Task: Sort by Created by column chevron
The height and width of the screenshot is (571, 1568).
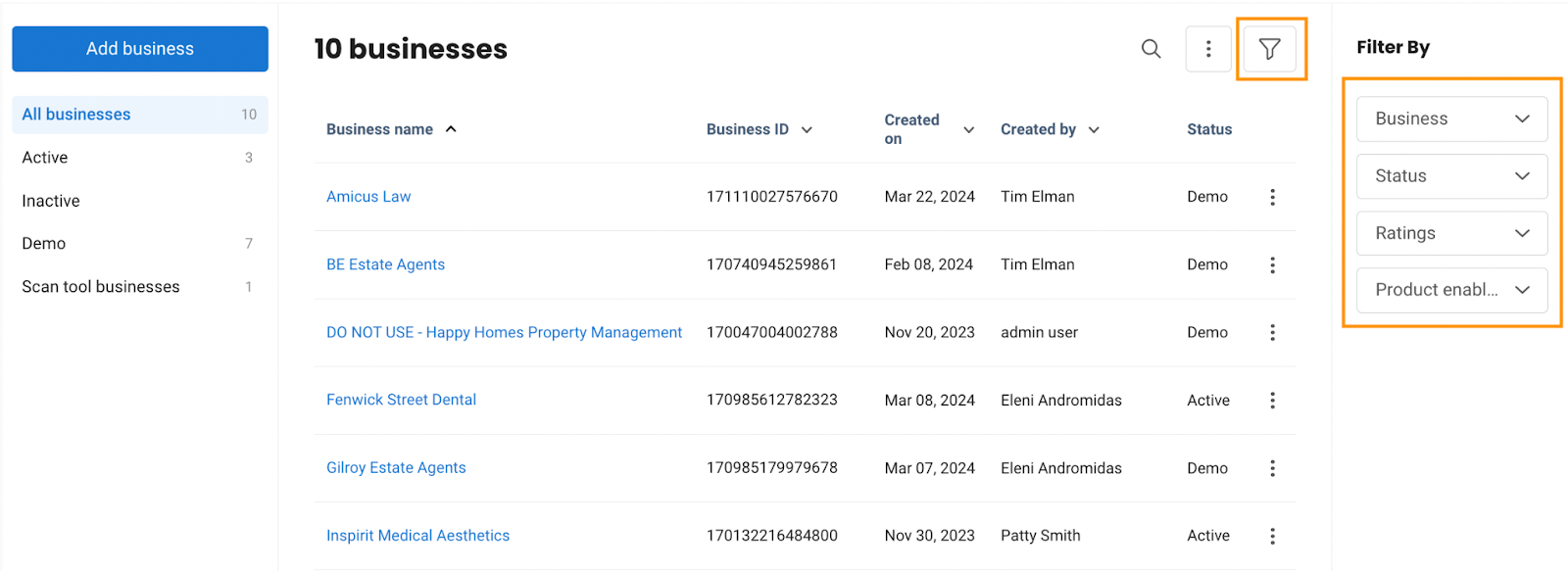Action: coord(1094,129)
